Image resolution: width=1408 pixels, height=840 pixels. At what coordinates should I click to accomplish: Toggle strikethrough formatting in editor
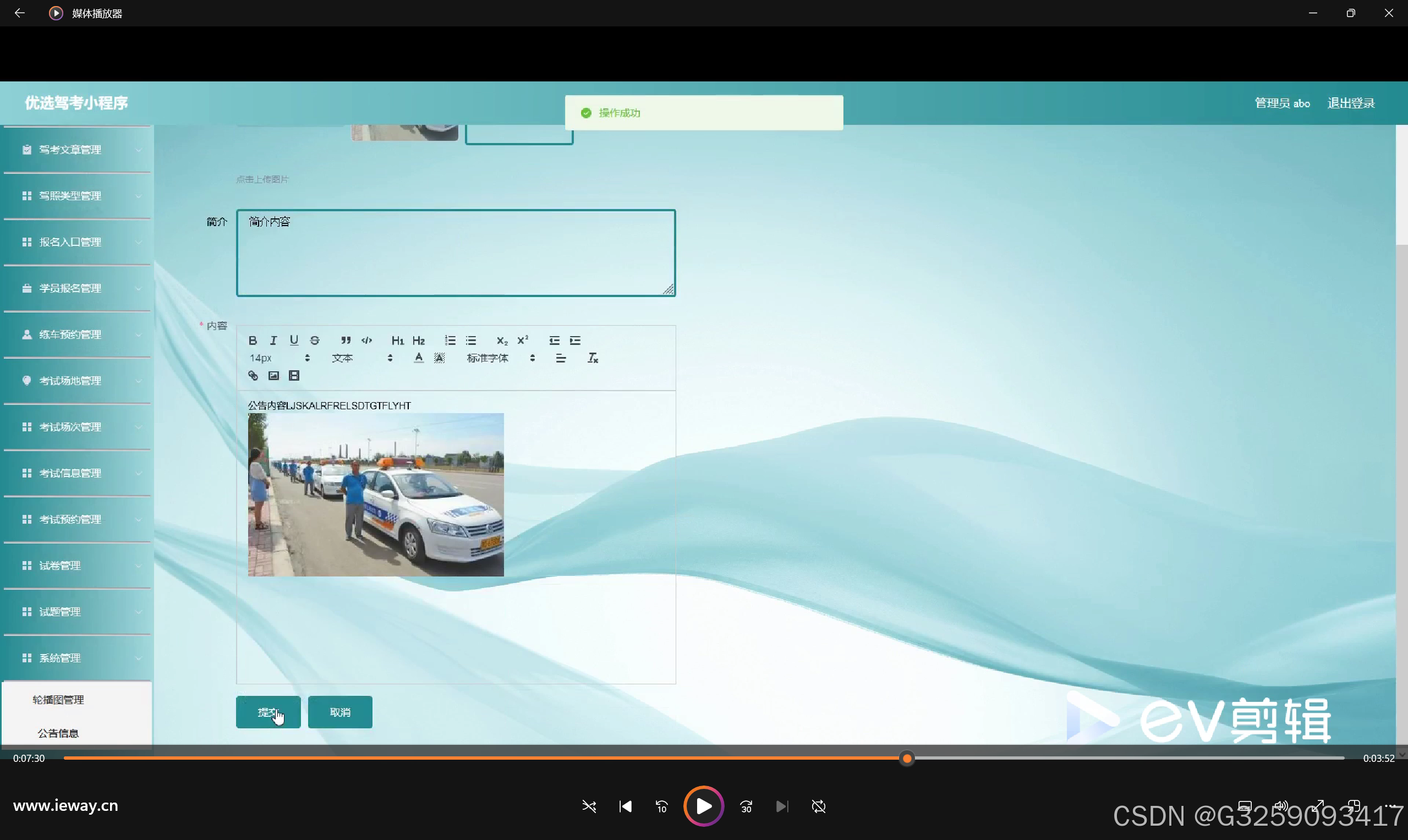click(315, 340)
